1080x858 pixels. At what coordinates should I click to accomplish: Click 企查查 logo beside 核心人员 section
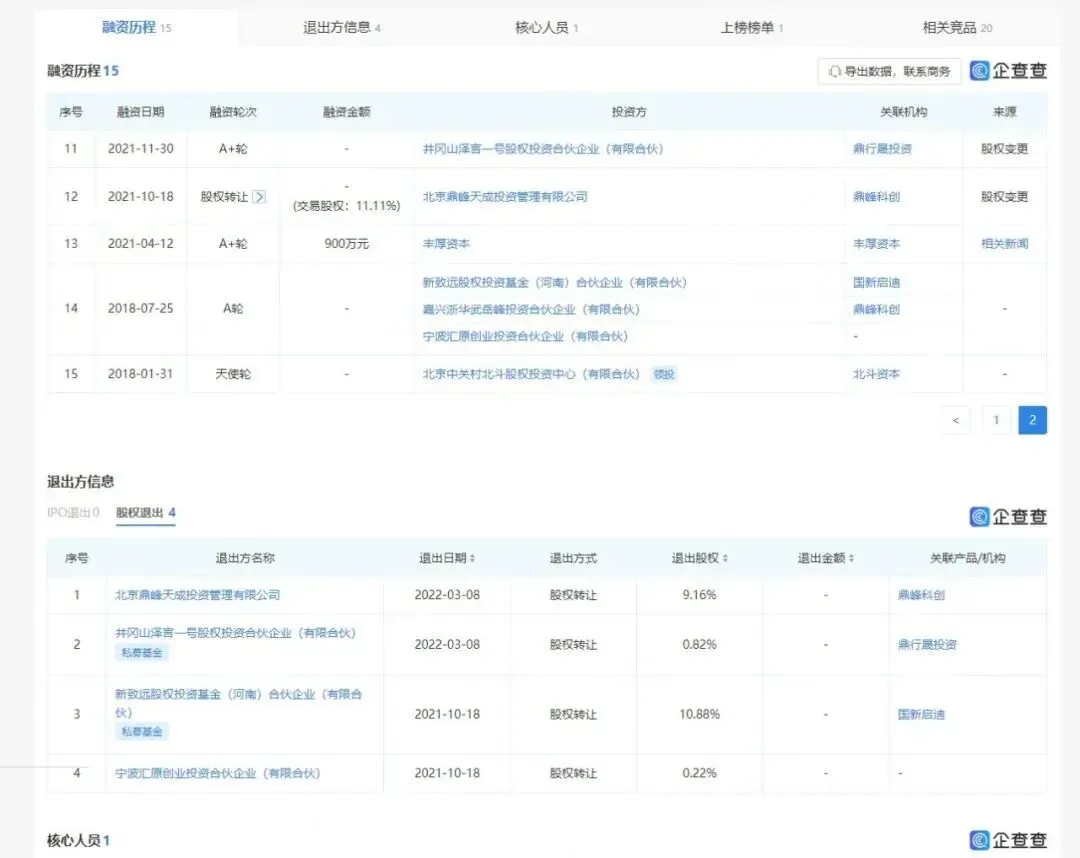(1008, 839)
